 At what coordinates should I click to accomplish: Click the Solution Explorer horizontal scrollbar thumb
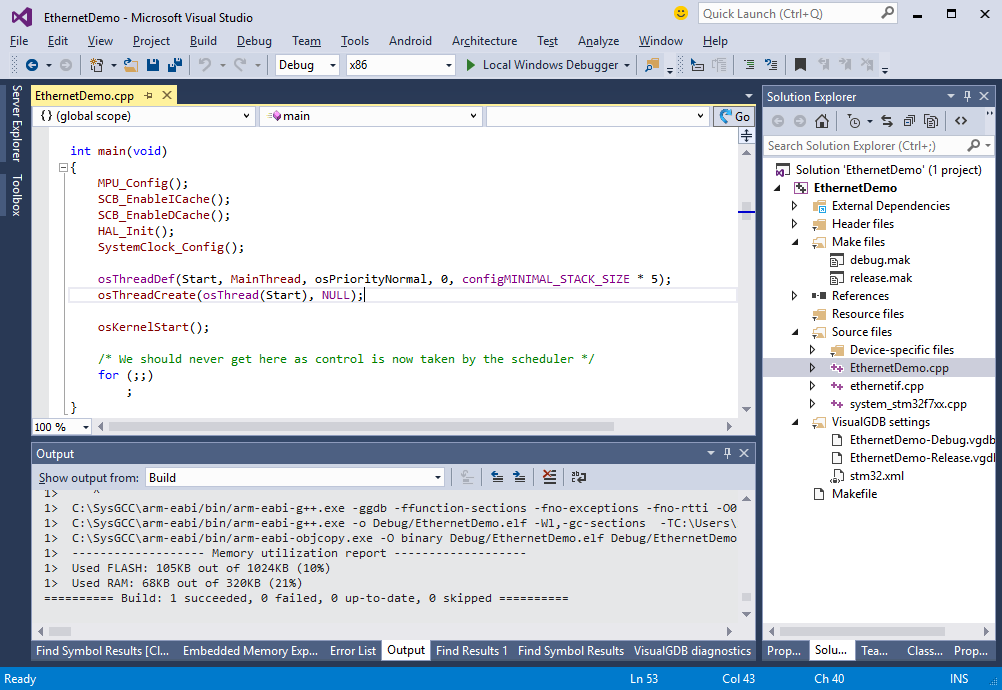(861, 631)
